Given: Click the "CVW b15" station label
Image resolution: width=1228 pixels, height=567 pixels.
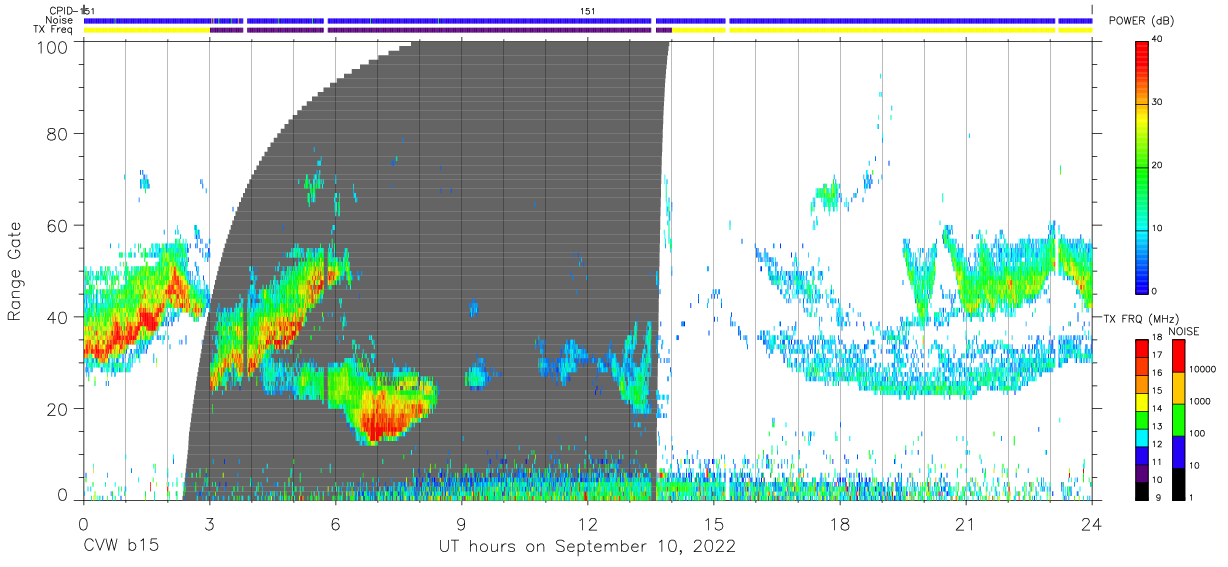Looking at the screenshot, I should click(120, 547).
